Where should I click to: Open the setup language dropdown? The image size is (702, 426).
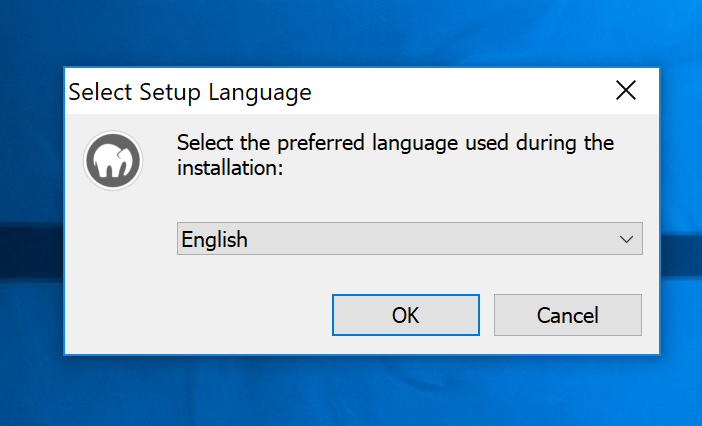(x=409, y=239)
